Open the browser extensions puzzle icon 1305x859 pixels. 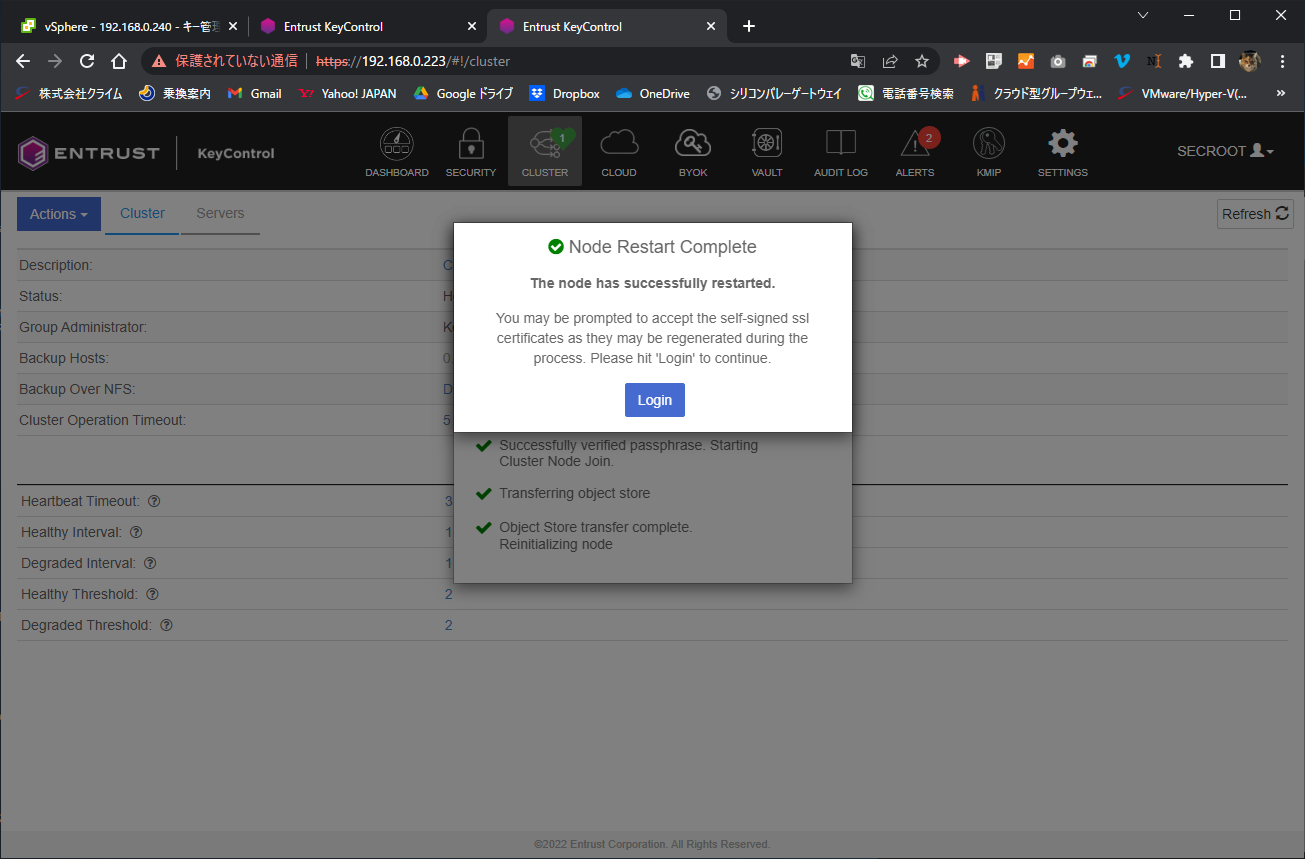(1186, 61)
